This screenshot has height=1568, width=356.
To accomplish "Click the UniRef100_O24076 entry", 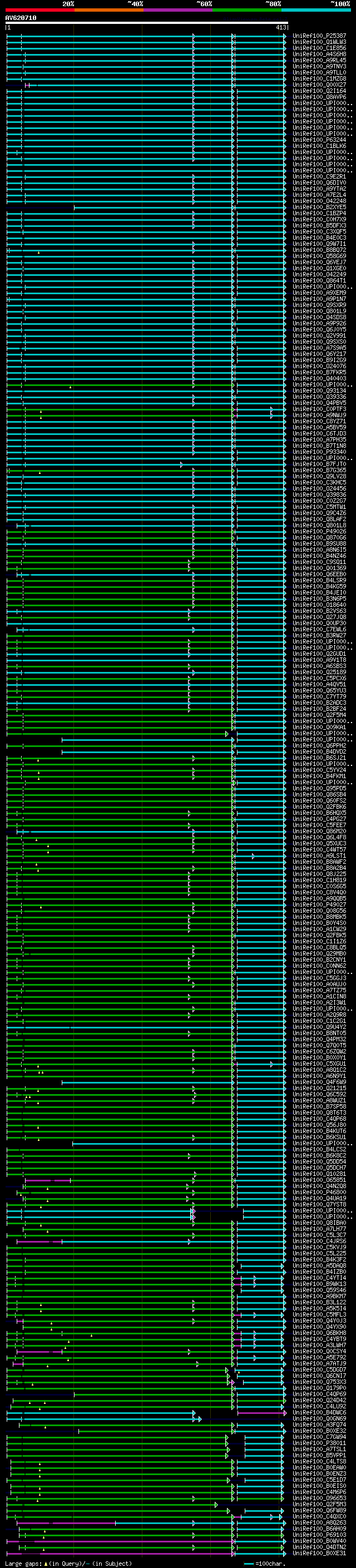I will [319, 366].
